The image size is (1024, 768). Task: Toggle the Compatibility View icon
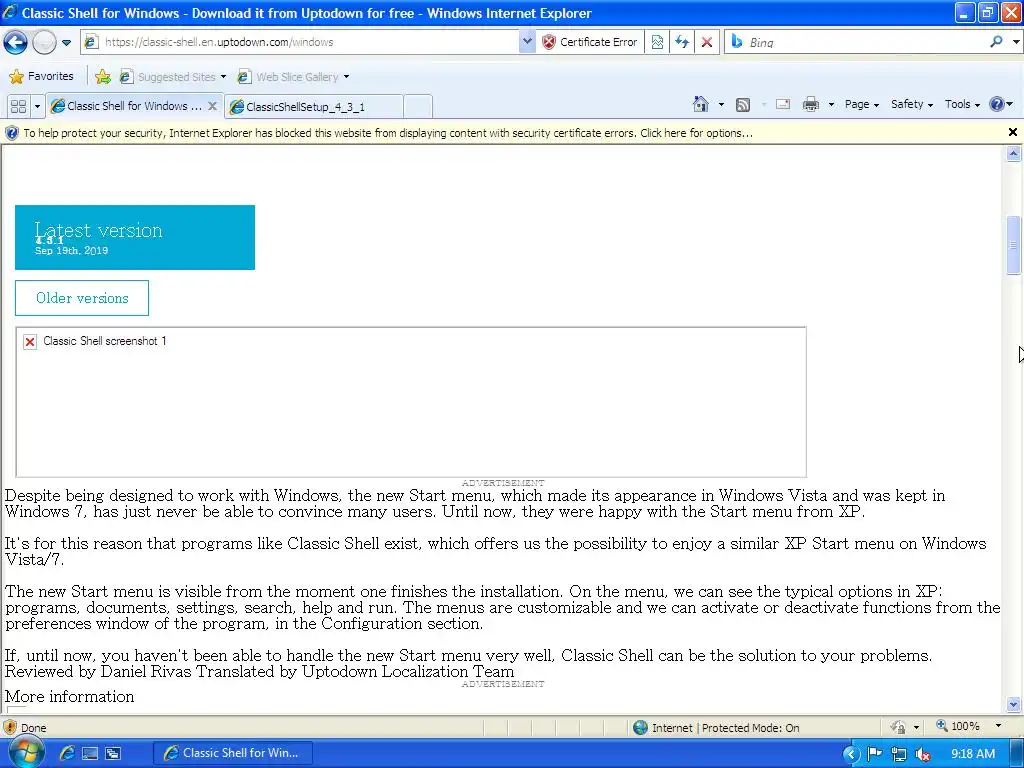point(657,42)
